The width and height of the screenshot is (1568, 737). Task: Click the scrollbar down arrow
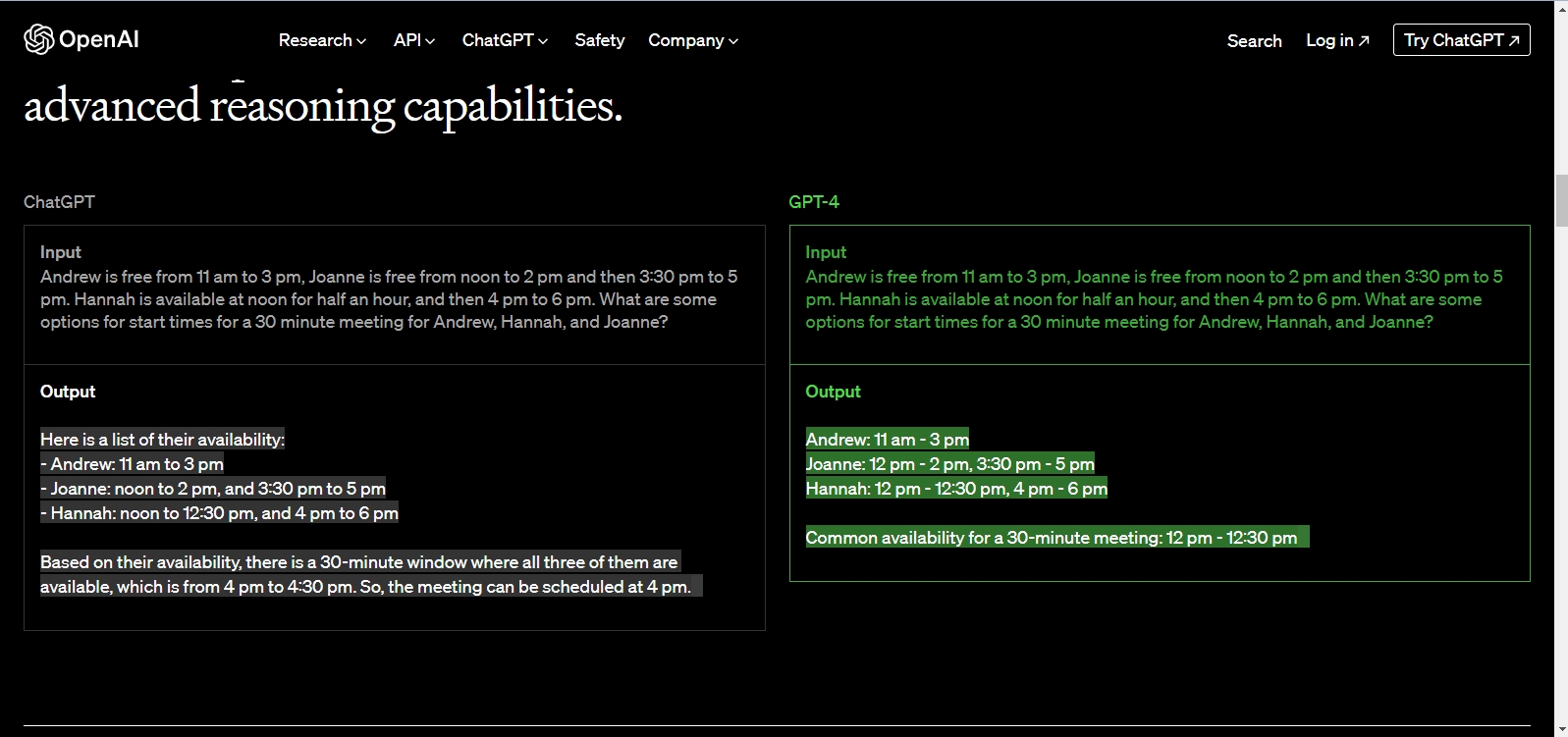click(x=1560, y=728)
